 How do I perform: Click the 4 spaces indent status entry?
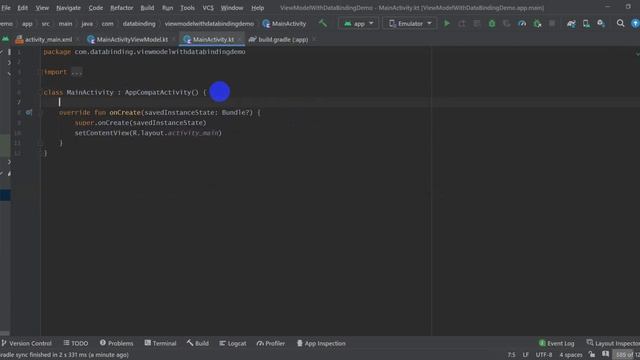click(x=571, y=355)
